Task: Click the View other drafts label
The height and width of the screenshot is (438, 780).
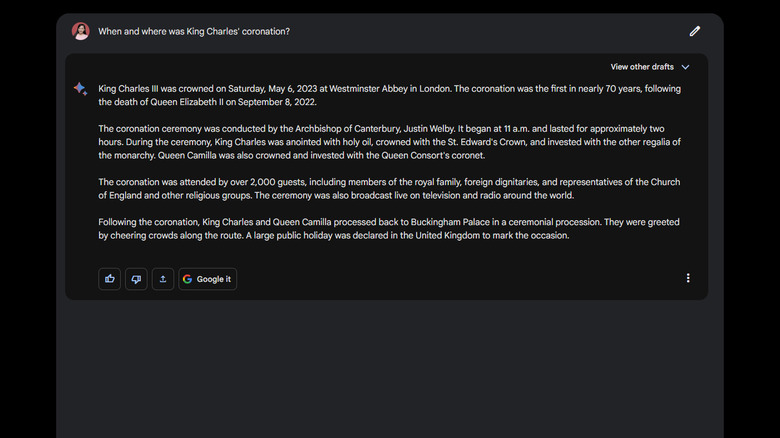Action: tap(642, 67)
